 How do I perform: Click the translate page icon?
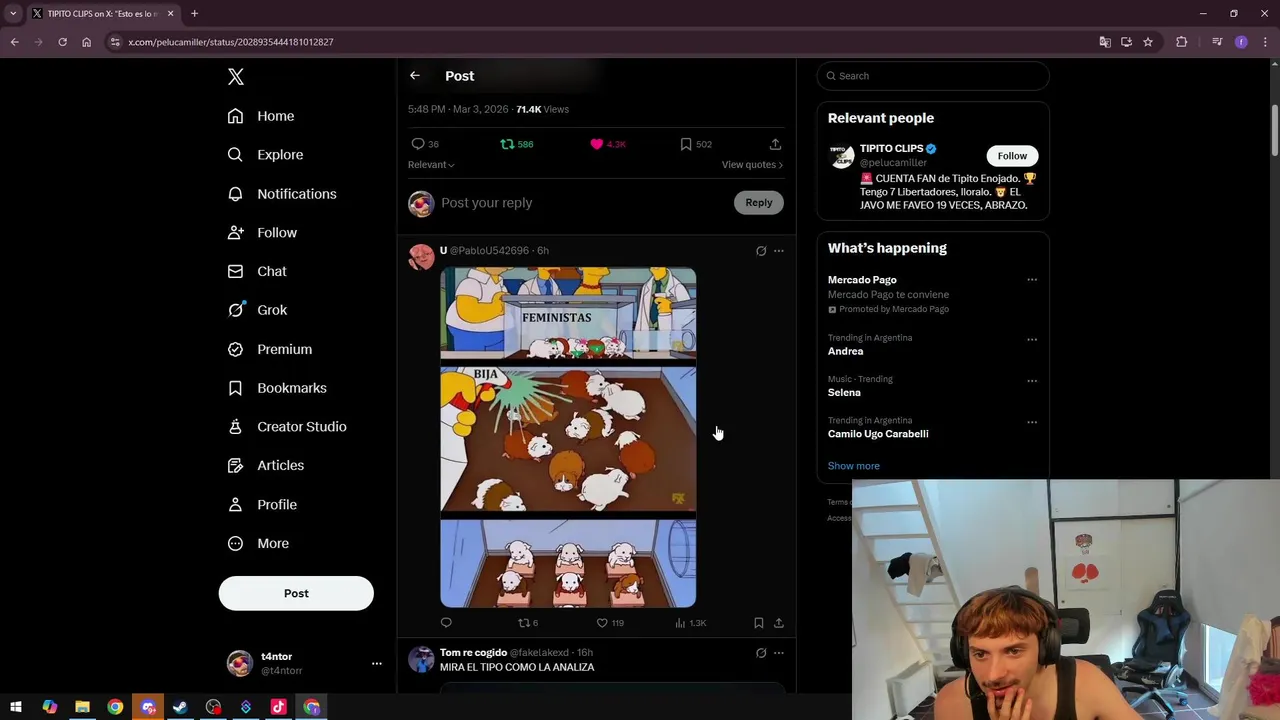tap(1105, 42)
